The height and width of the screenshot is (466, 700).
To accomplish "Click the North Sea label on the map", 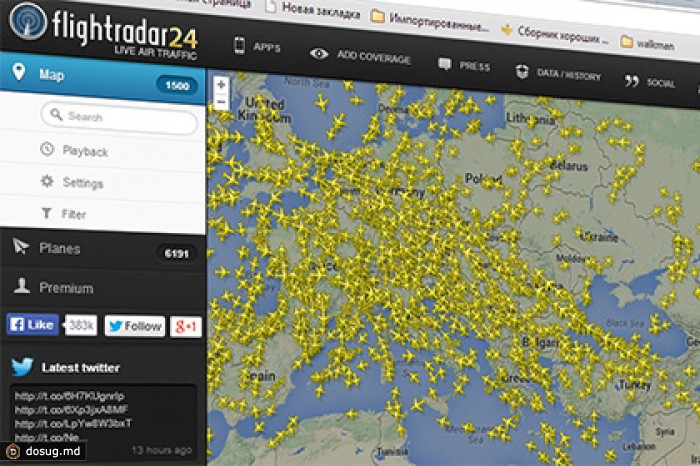I will [307, 82].
